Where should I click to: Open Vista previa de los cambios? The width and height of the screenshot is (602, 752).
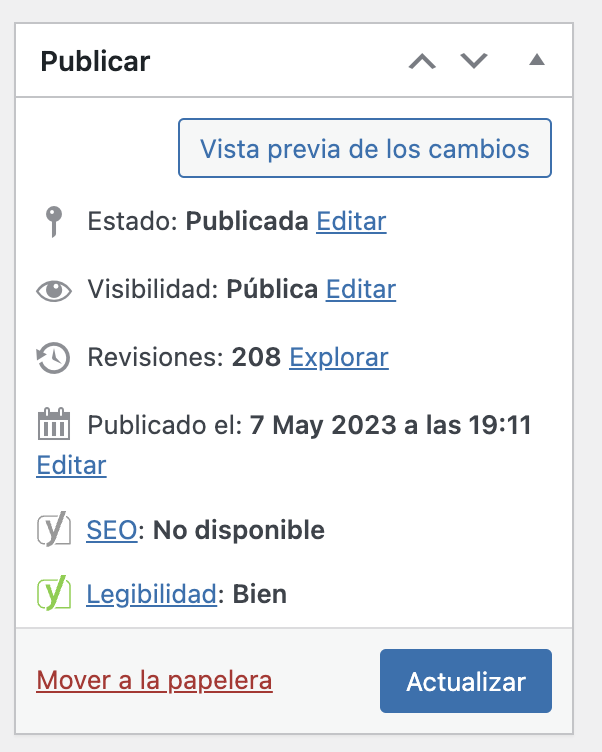pyautogui.click(x=364, y=149)
